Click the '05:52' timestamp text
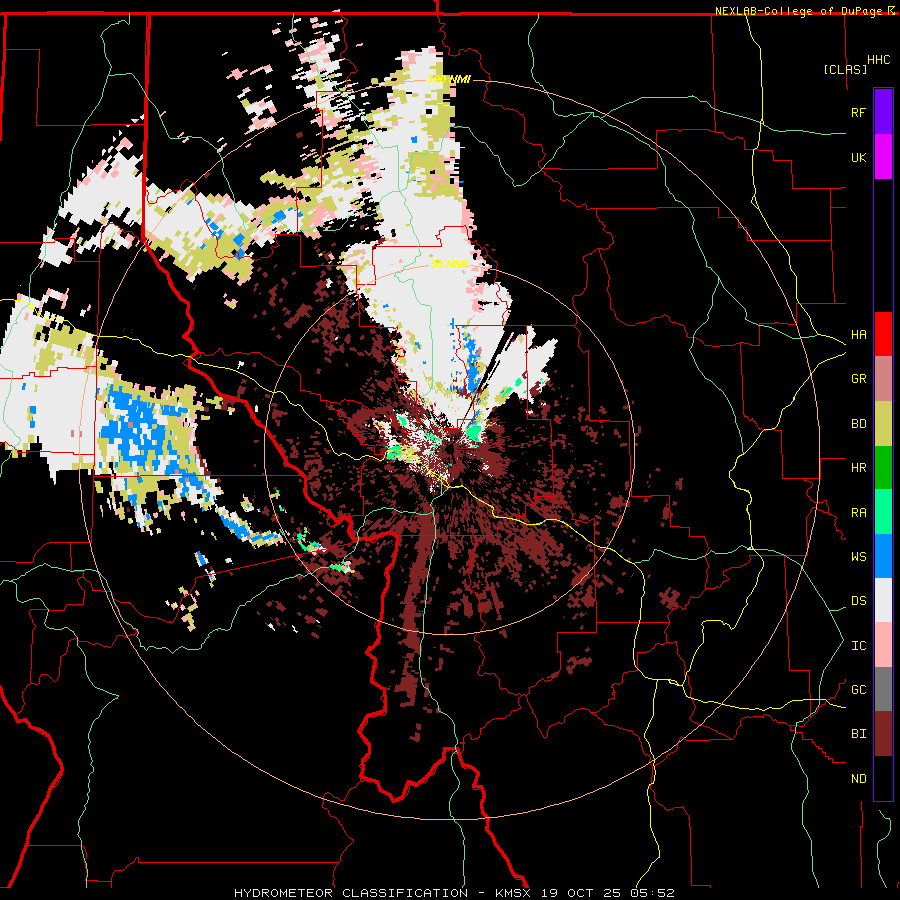This screenshot has height=900, width=900. (x=655, y=893)
